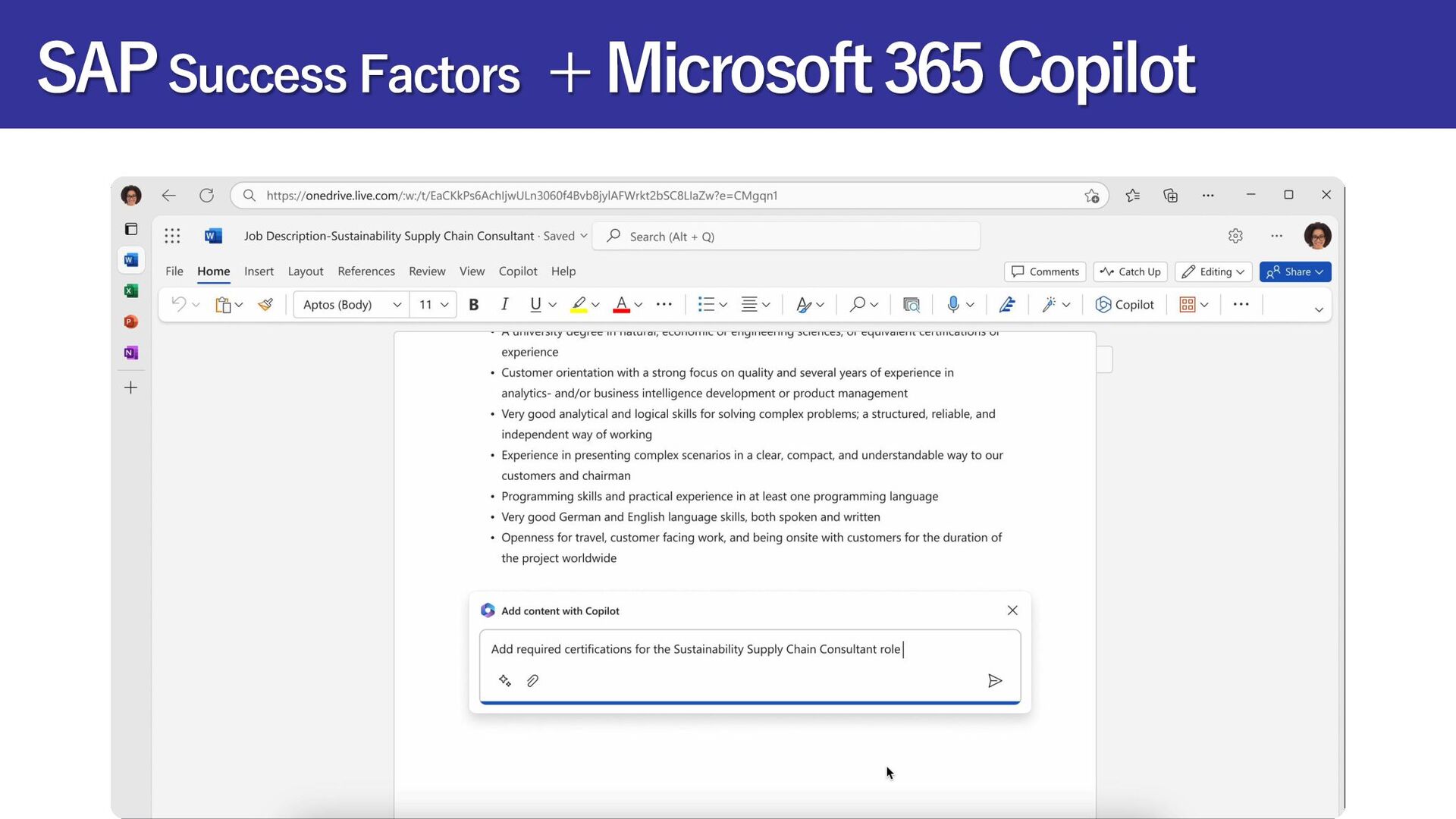Toggle italic formatting
This screenshot has height=819, width=1456.
[x=504, y=305]
